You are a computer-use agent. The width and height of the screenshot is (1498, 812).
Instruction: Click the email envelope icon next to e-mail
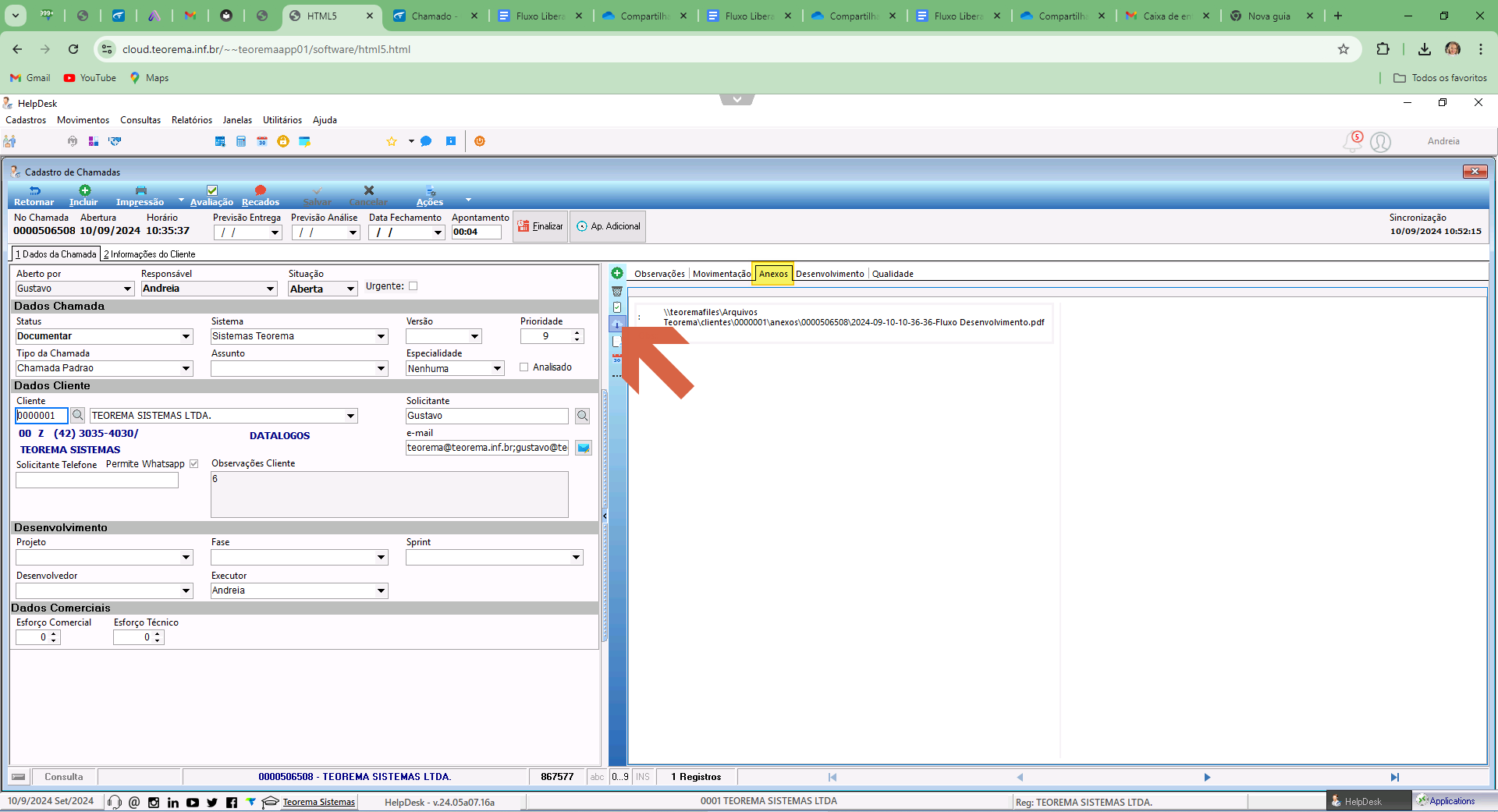[x=584, y=448]
